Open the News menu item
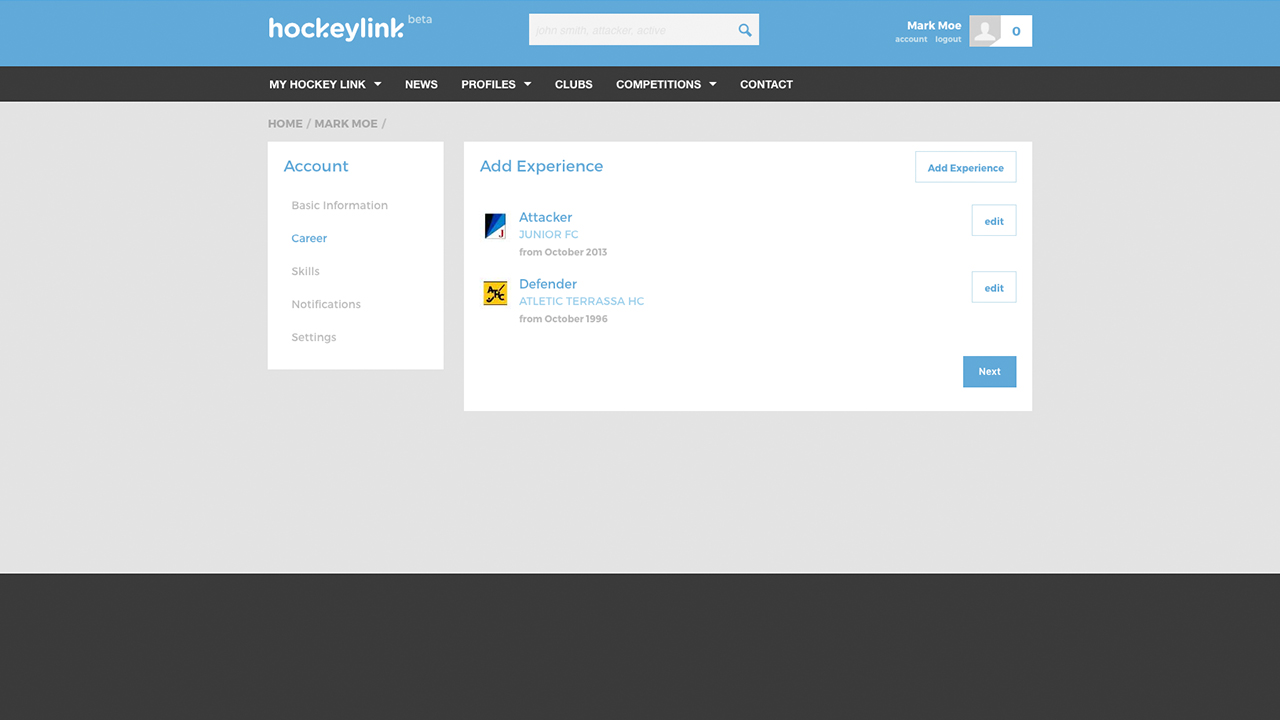Screen dimensions: 1280x720 click(x=421, y=84)
